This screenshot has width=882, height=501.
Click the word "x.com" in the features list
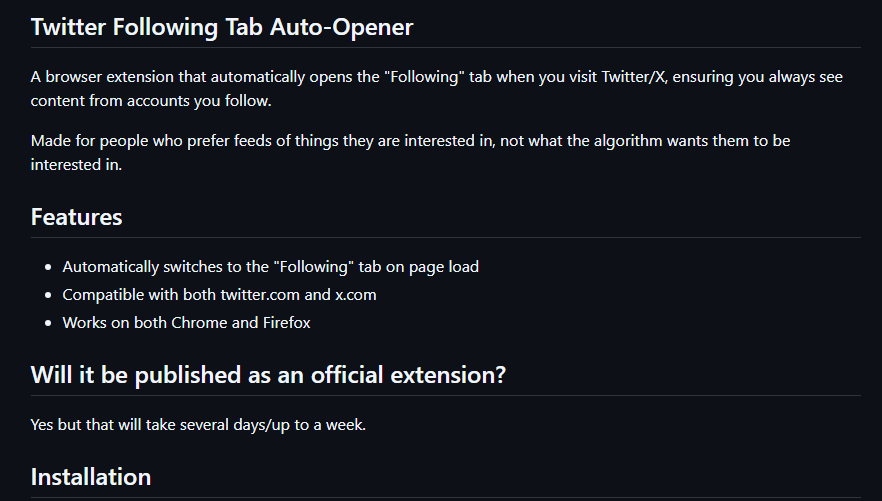[355, 295]
